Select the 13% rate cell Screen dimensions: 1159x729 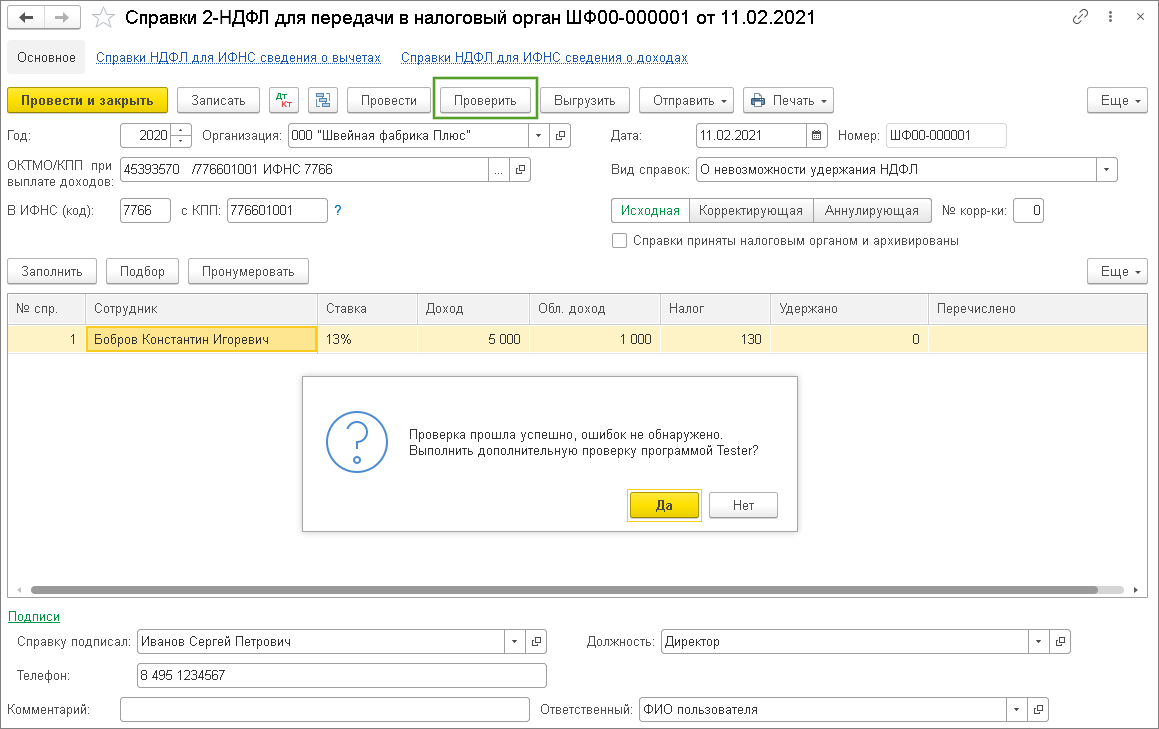[x=367, y=339]
